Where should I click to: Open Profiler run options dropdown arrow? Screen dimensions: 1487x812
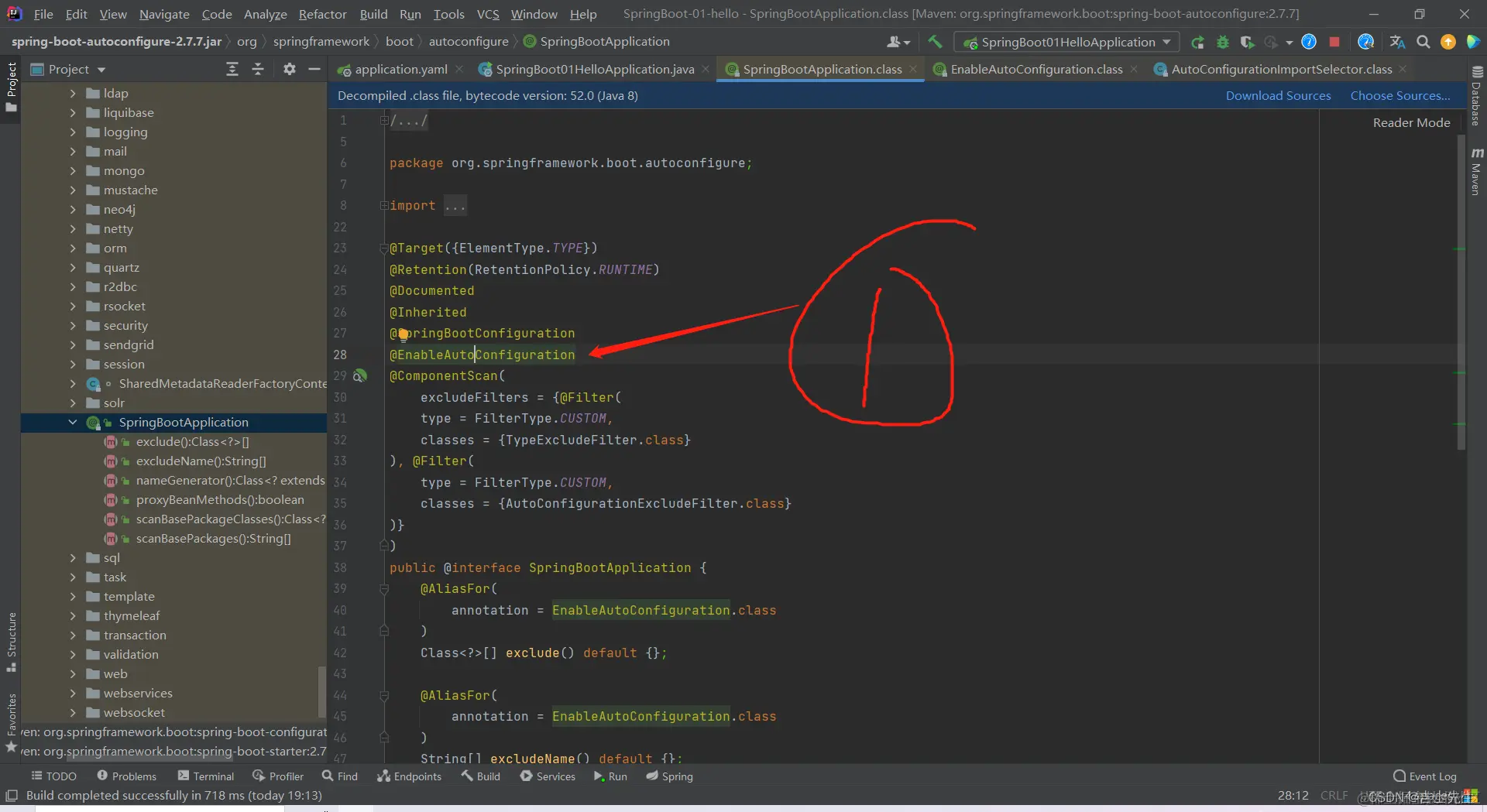1289,42
